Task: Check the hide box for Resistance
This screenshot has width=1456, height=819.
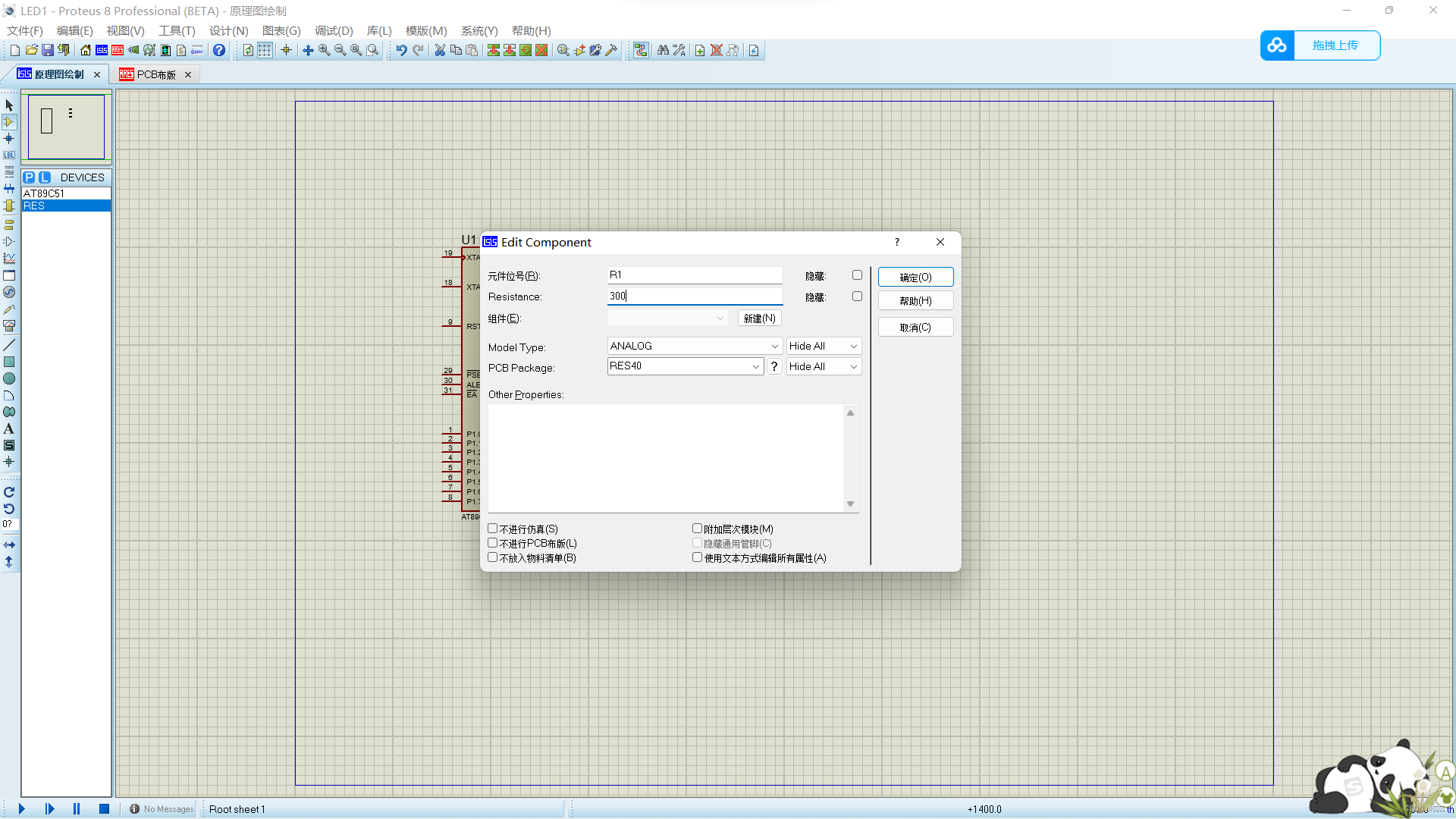Action: coord(857,297)
